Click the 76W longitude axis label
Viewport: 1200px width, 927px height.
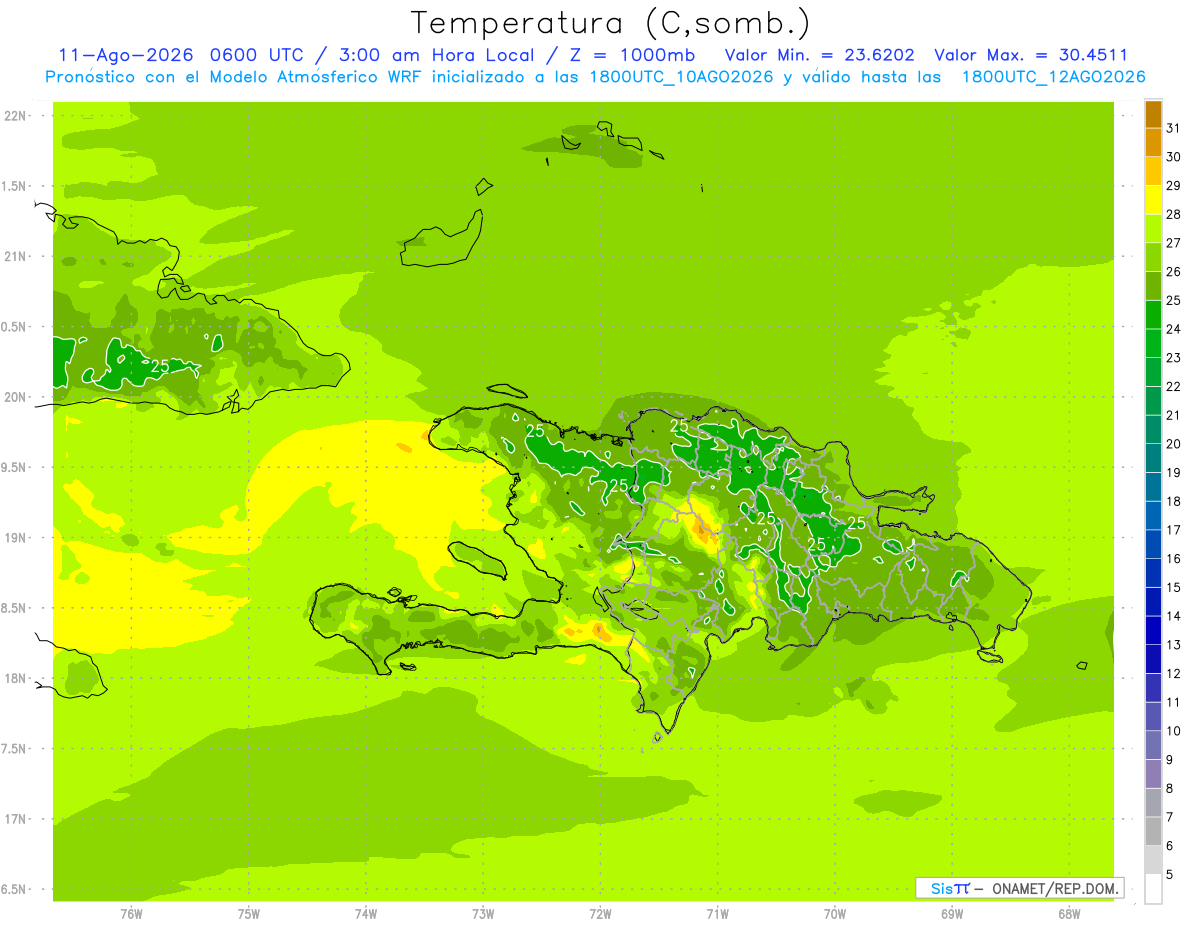pyautogui.click(x=131, y=913)
